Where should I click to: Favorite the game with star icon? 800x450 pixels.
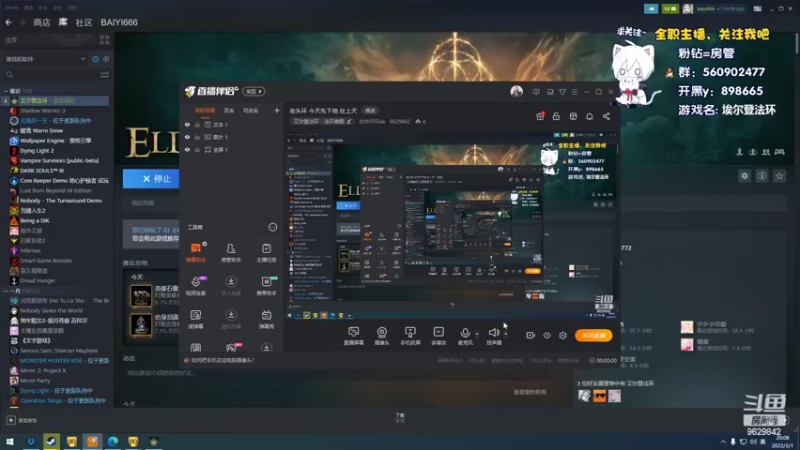779,176
